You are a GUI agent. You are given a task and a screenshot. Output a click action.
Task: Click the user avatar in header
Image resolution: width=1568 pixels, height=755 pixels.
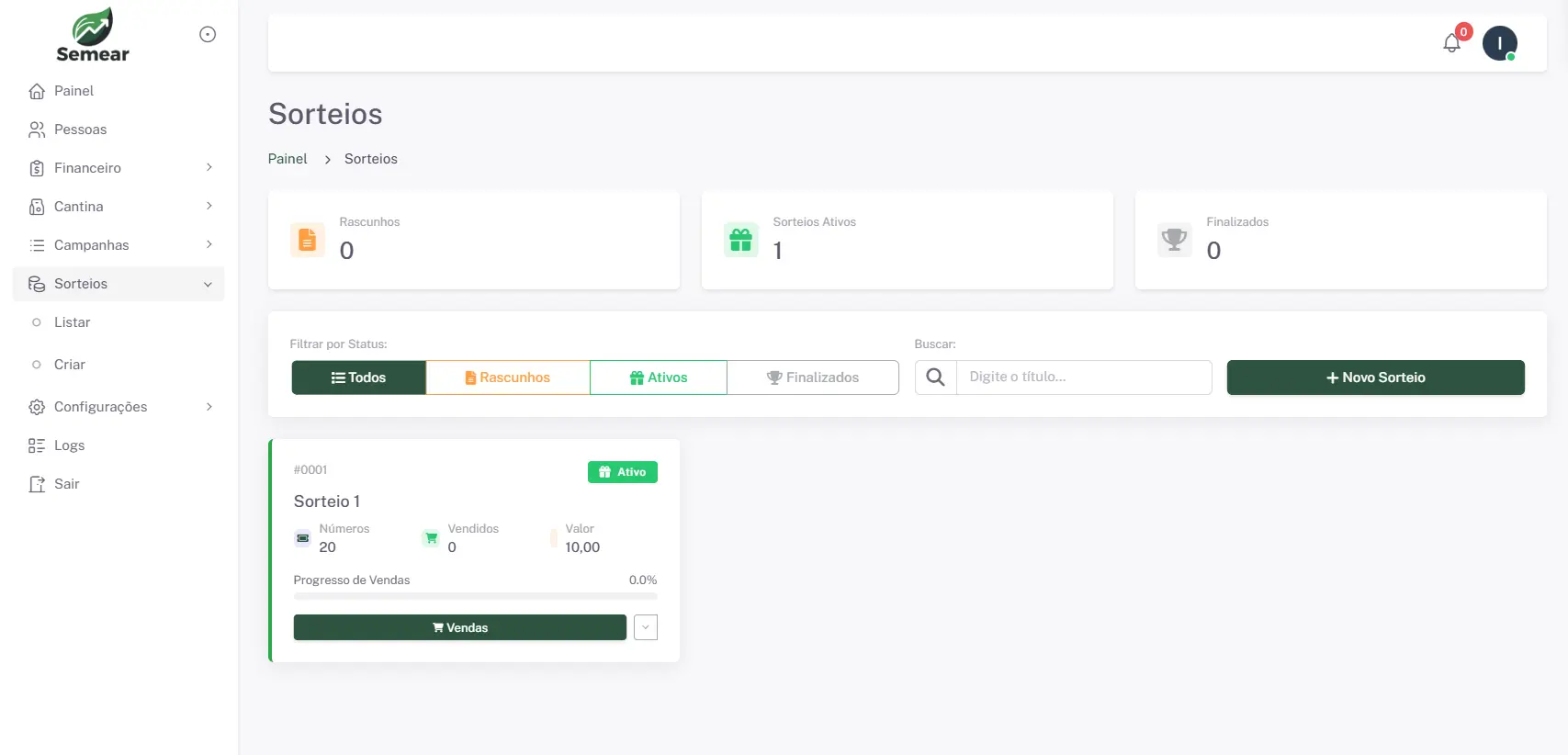click(1499, 43)
